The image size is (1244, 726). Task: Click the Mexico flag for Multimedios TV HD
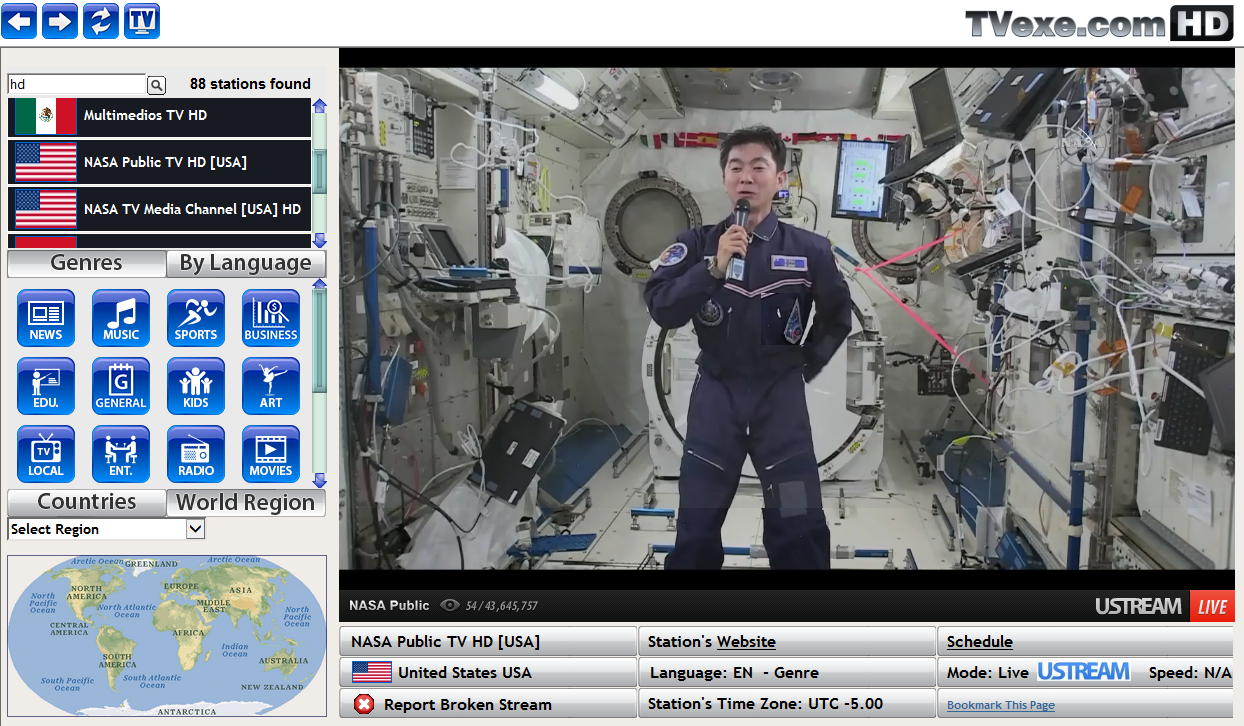coord(46,116)
